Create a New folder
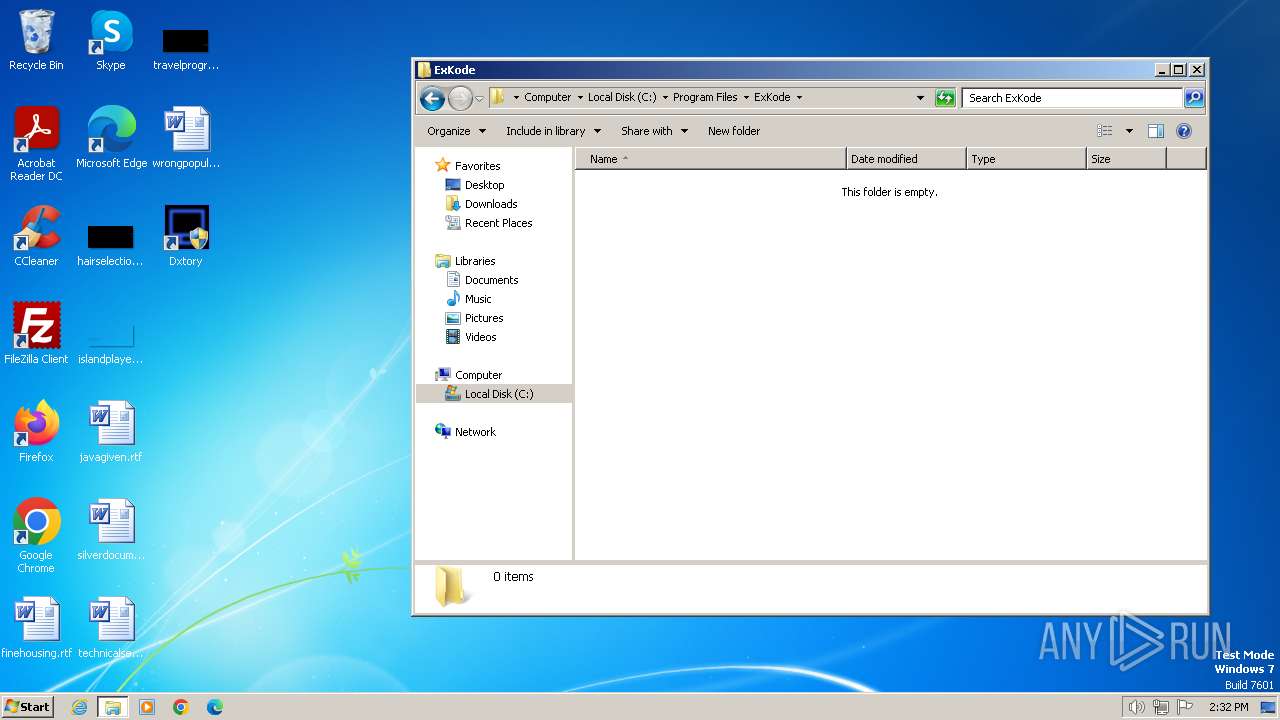 (x=734, y=131)
